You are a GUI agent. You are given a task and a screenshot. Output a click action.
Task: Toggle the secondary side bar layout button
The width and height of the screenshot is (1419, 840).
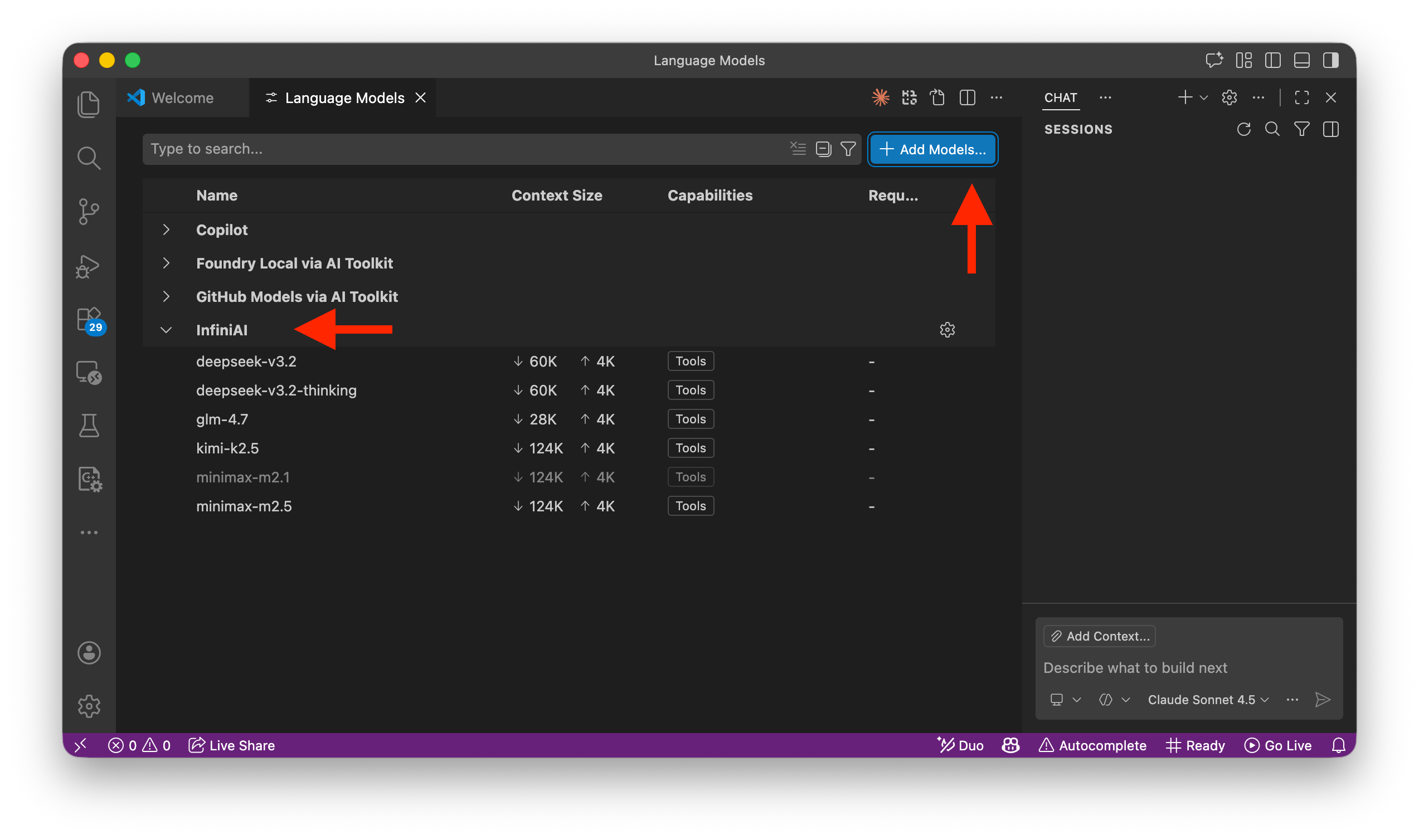point(1331,61)
